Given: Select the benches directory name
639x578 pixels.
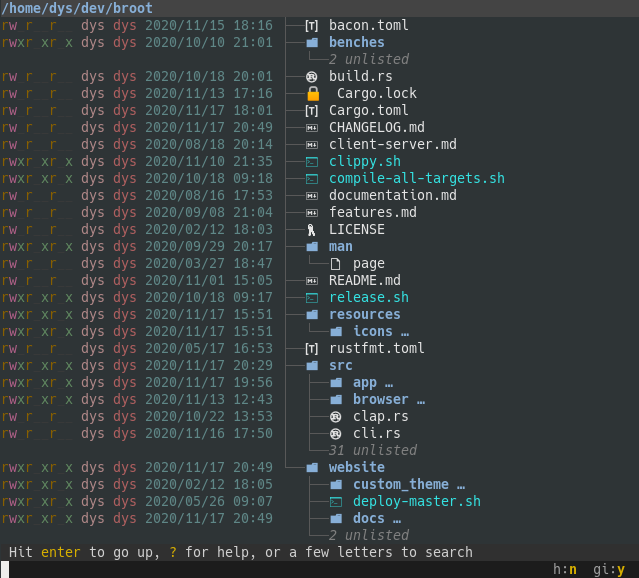Looking at the screenshot, I should click(357, 42).
